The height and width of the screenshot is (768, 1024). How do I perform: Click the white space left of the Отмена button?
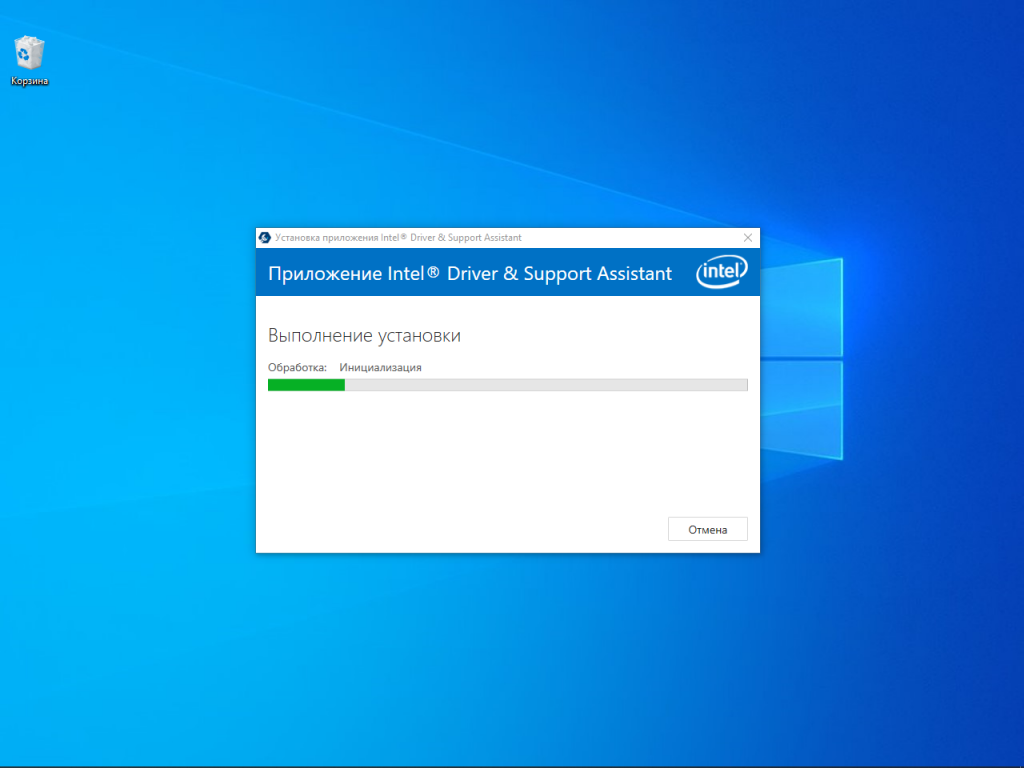coord(500,529)
